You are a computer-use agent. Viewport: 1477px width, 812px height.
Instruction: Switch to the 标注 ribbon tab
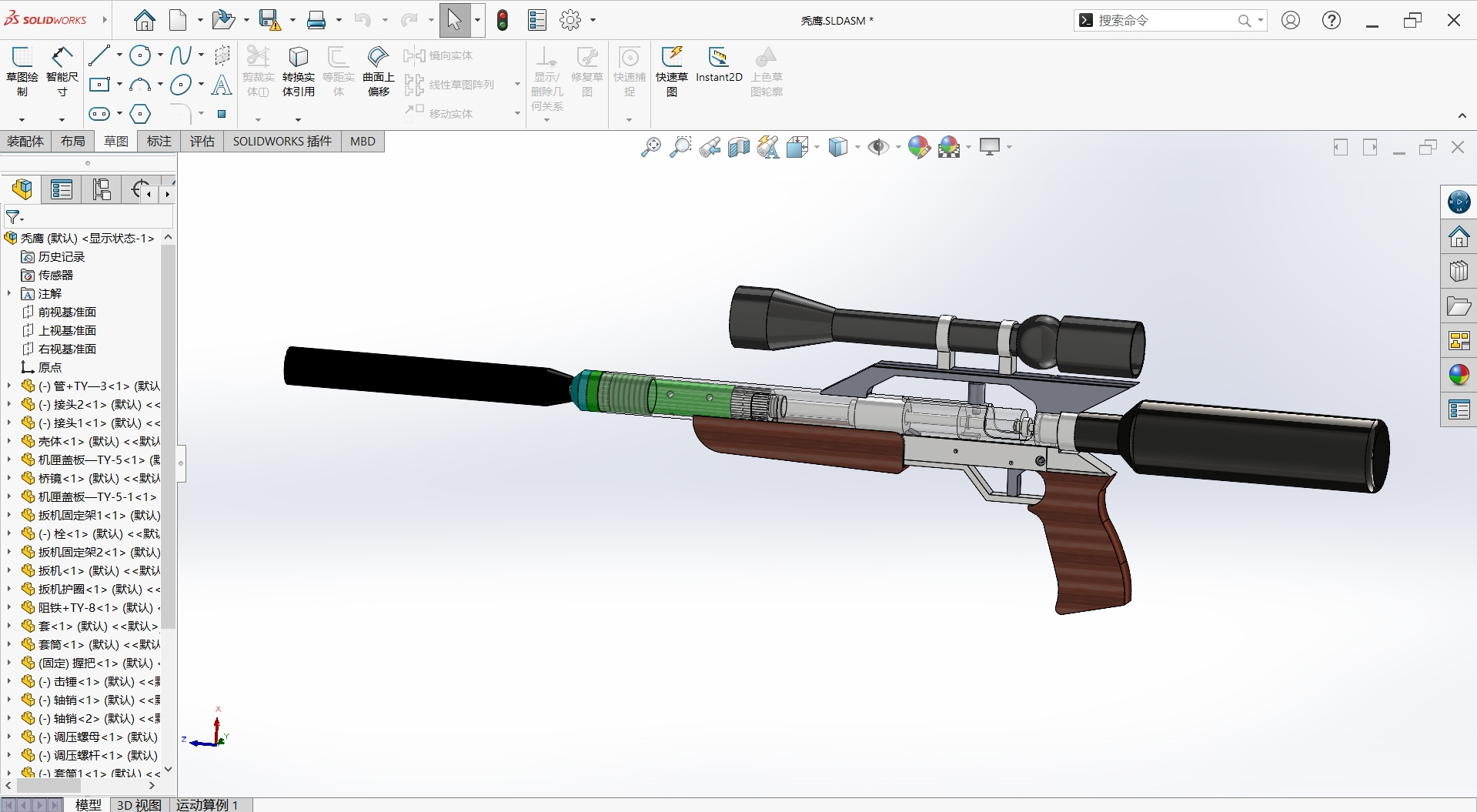(159, 142)
